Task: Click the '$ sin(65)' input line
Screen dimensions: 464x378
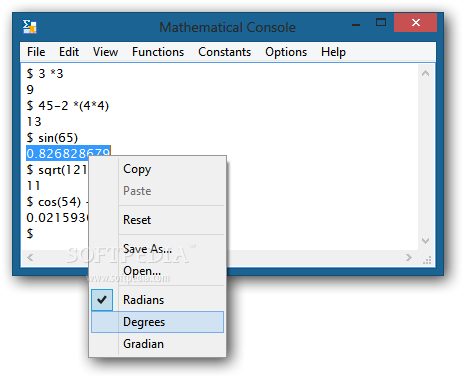Action: 52,138
